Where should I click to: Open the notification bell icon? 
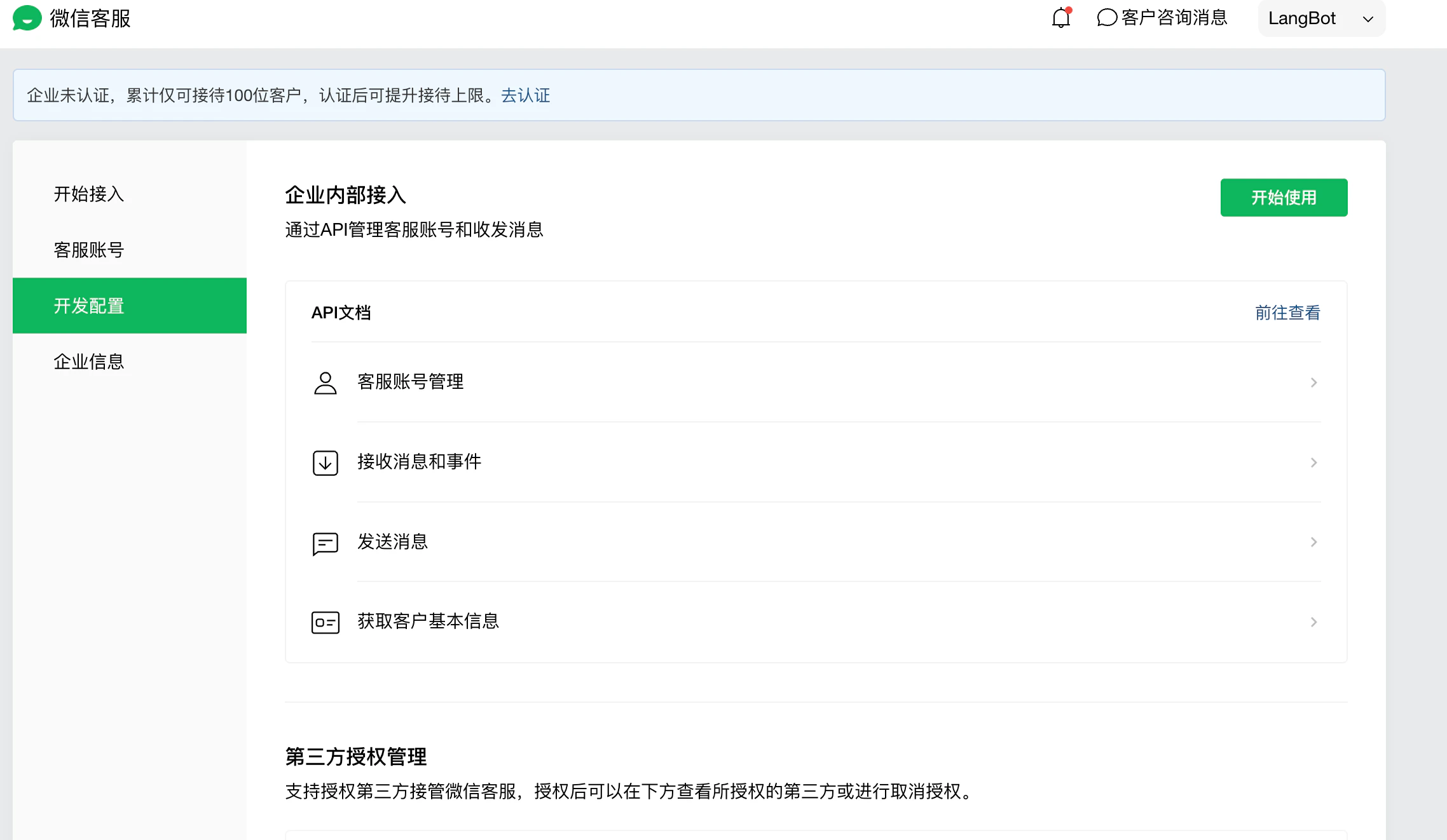(x=1060, y=18)
